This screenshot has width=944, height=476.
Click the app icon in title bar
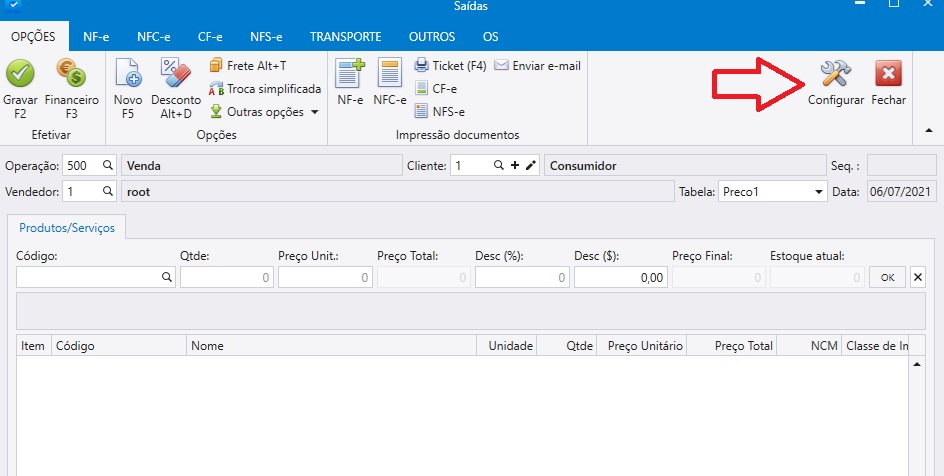(12, 5)
